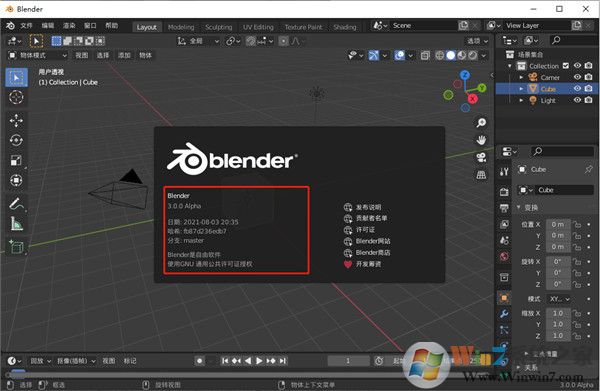Click the viewport pan hand icon
The image size is (600, 391).
(x=481, y=140)
